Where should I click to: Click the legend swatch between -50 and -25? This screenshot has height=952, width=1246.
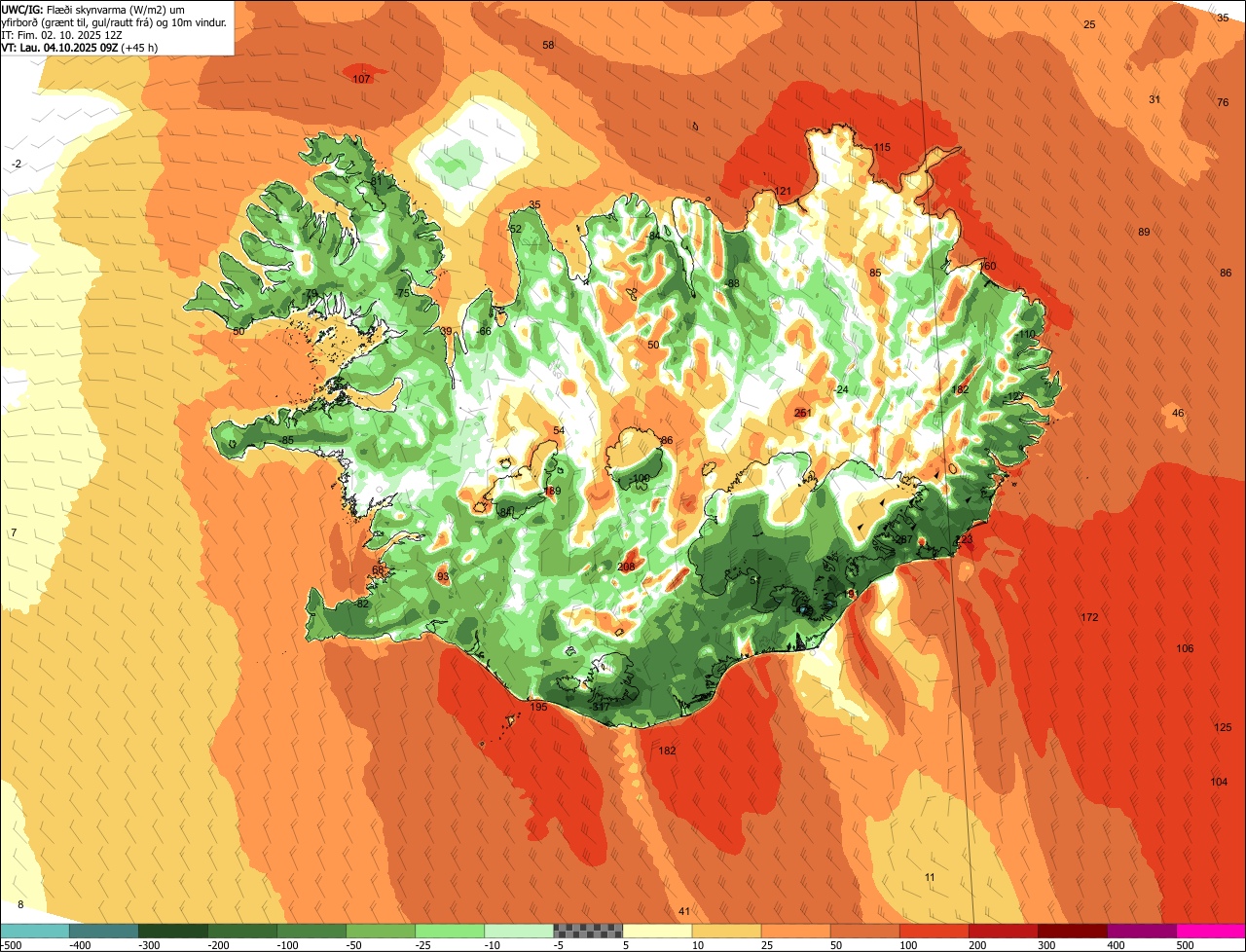point(381,931)
